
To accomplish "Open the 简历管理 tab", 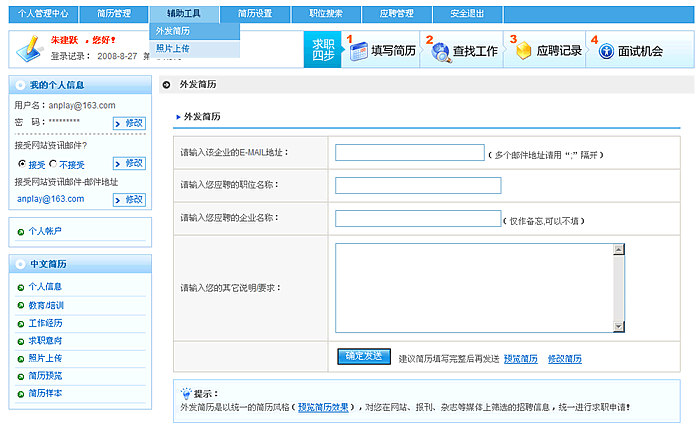I will click(114, 13).
